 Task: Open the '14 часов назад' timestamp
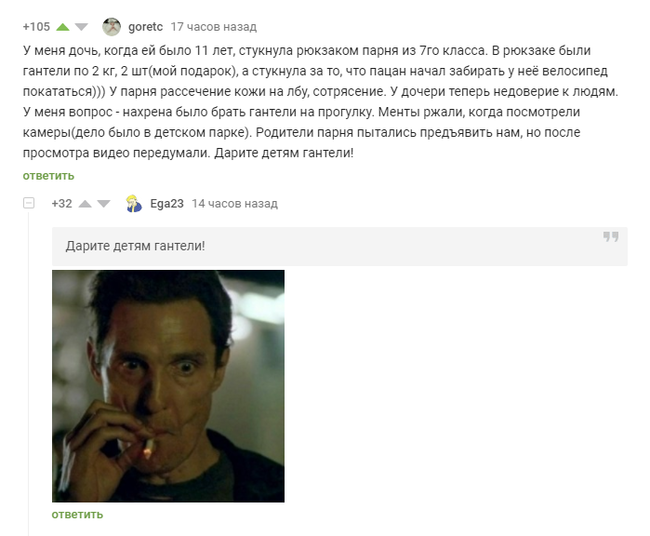235,204
